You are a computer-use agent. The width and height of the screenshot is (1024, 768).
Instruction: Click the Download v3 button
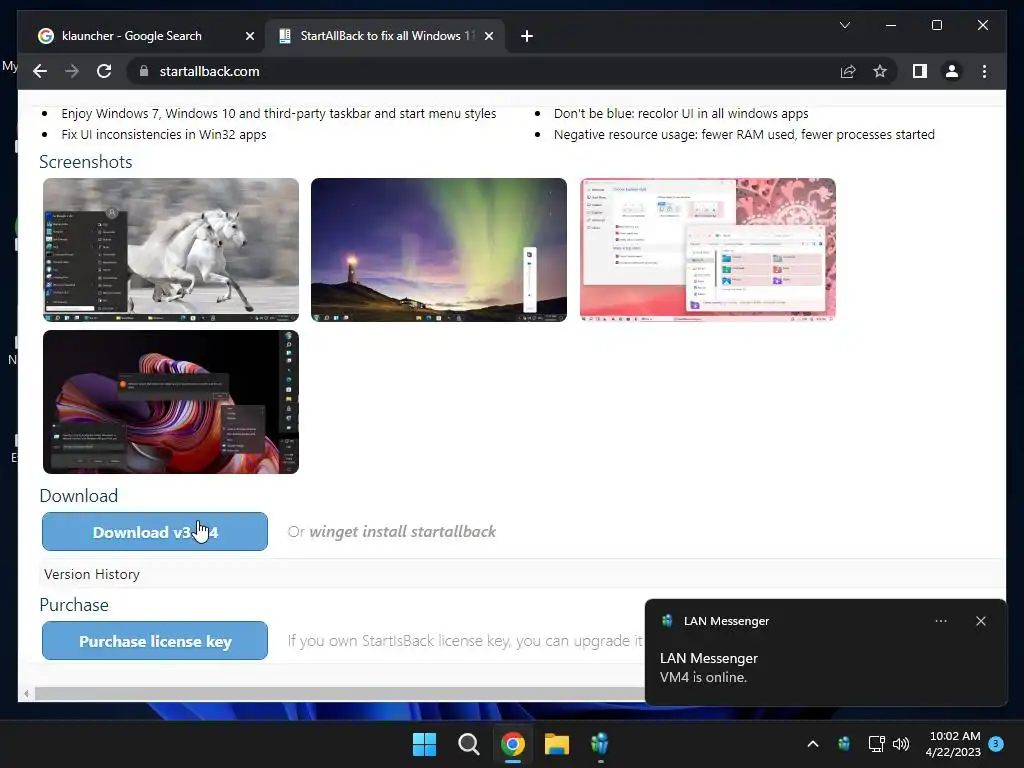click(x=155, y=532)
